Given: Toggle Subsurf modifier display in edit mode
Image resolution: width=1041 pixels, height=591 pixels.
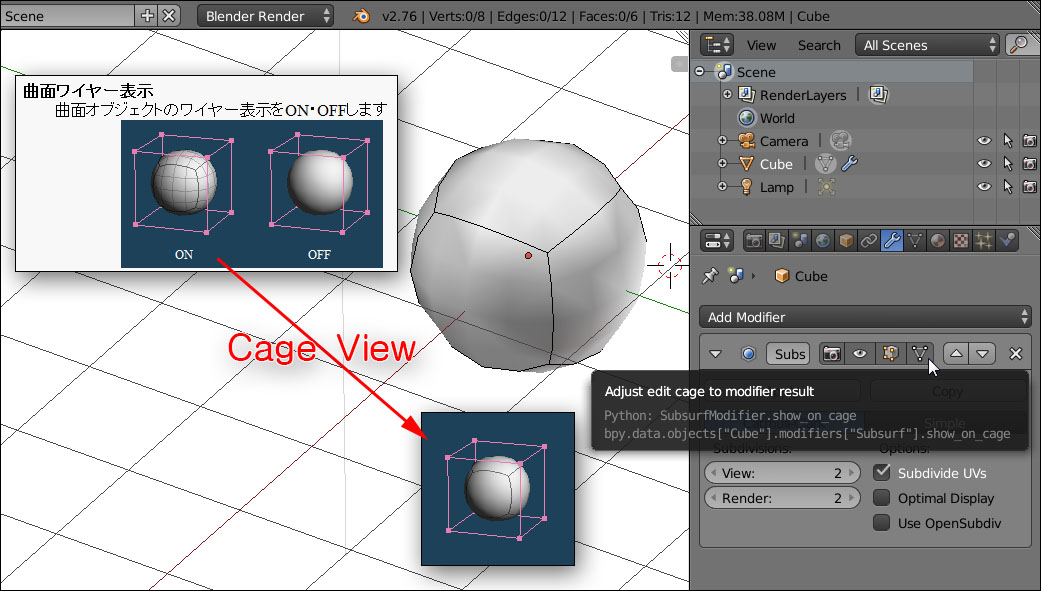Looking at the screenshot, I should [890, 354].
